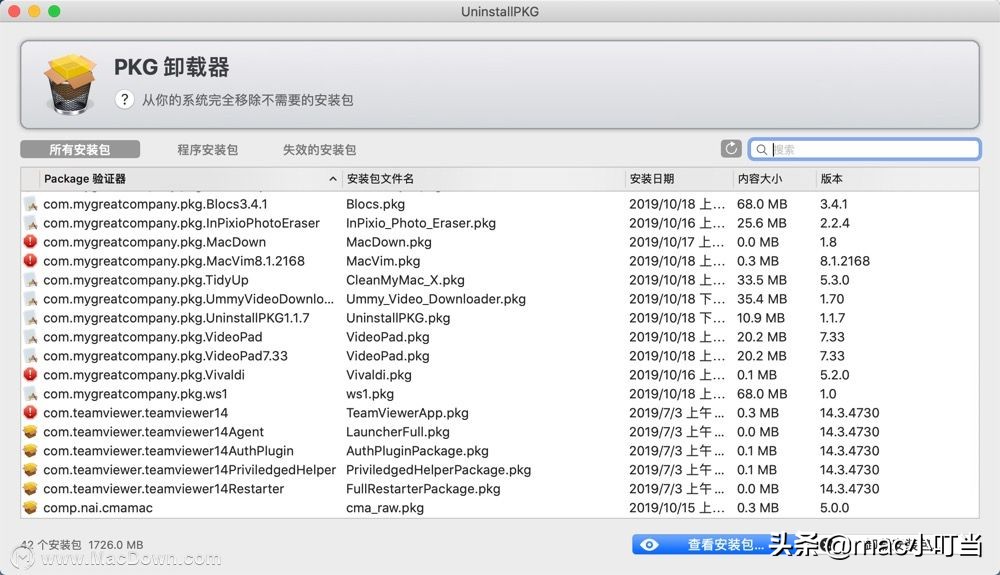The height and width of the screenshot is (575, 1000).
Task: Click document icon for InPixioPhotoEraser package
Action: tap(30, 223)
